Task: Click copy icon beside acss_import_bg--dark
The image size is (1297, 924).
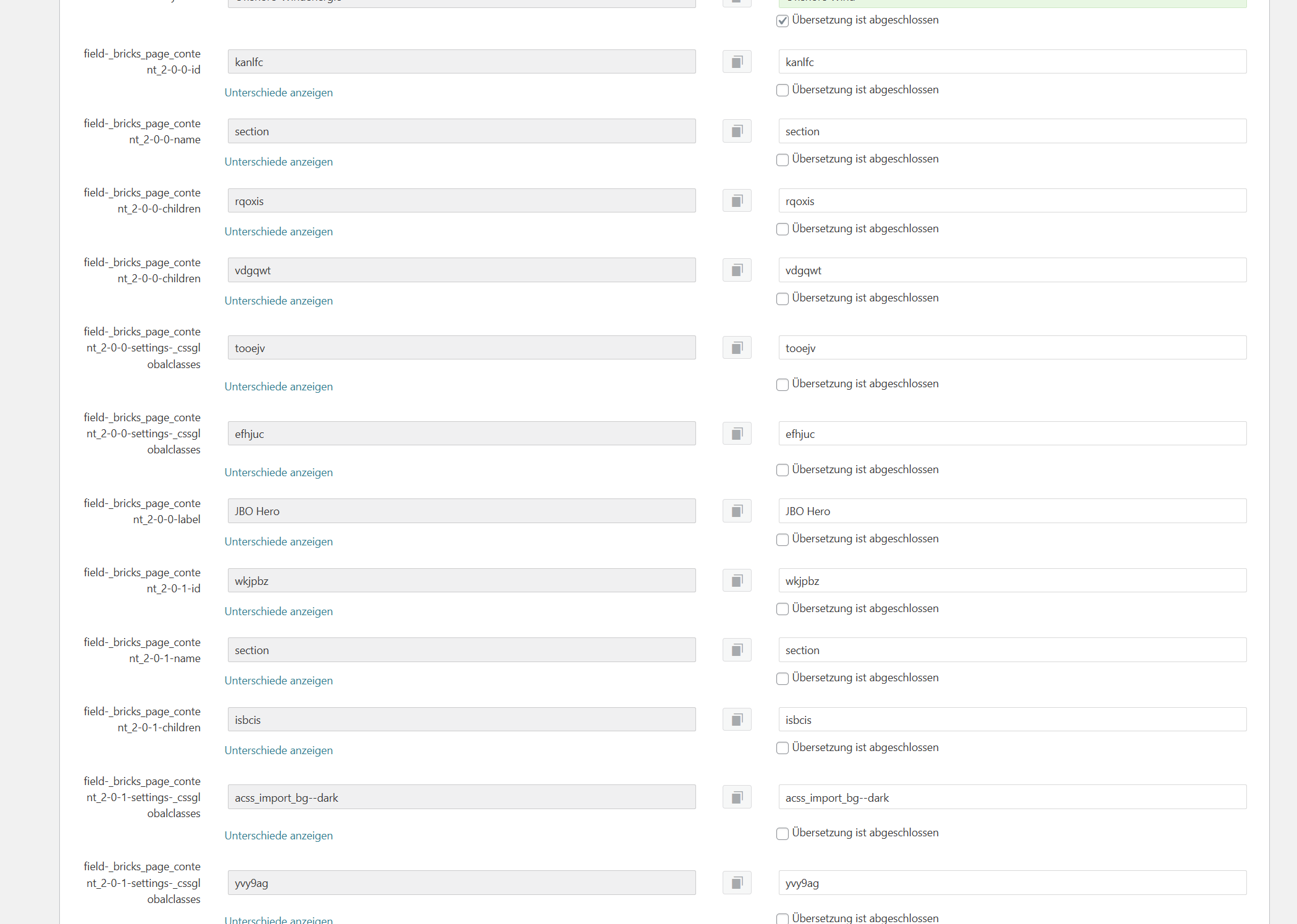Action: pos(737,797)
